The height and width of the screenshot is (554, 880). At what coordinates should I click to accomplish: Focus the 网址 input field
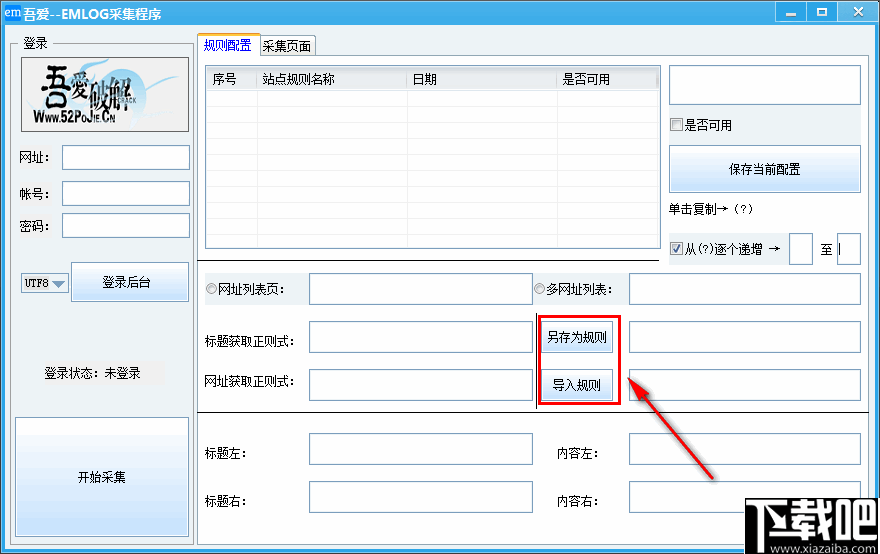pyautogui.click(x=126, y=158)
